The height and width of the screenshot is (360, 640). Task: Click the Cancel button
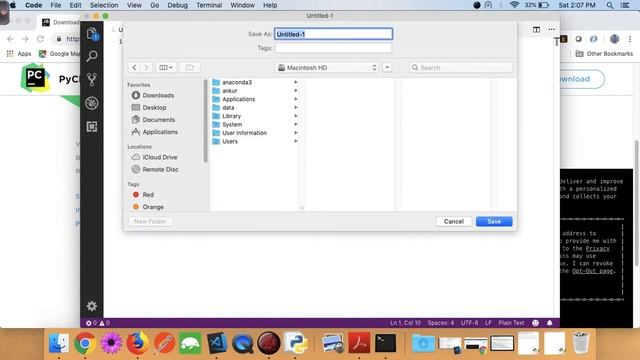click(453, 221)
